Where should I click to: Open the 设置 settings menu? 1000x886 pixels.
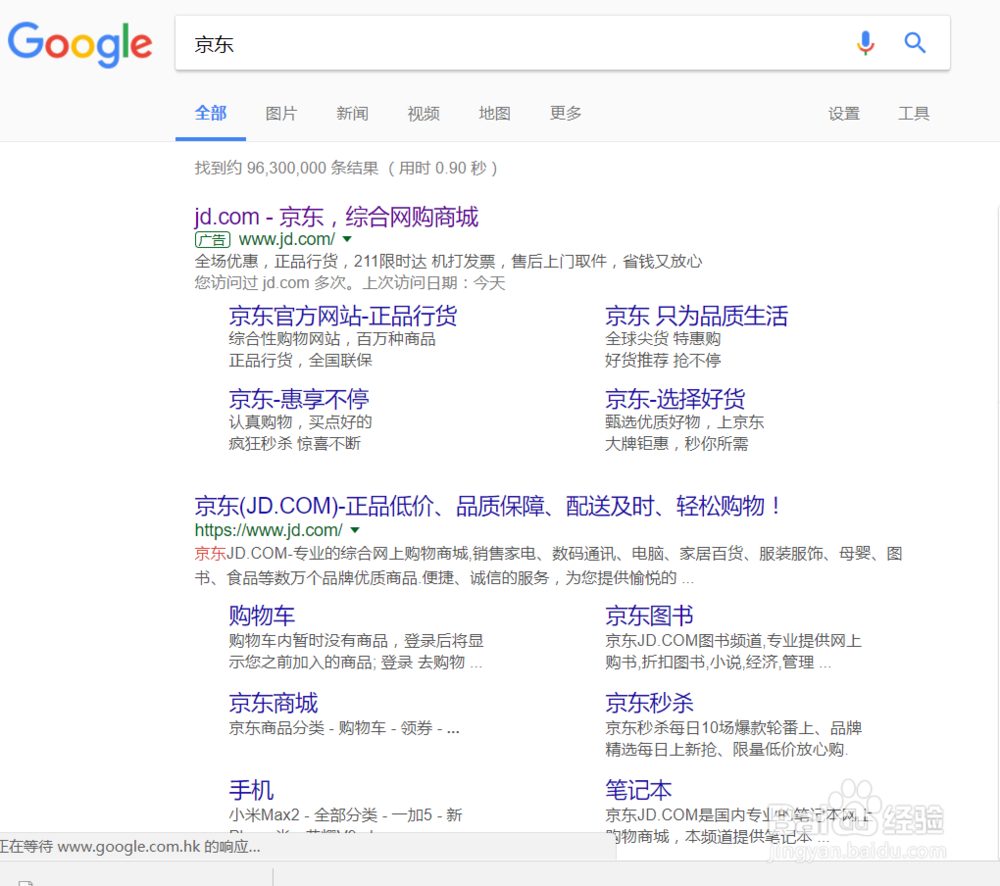click(x=844, y=113)
